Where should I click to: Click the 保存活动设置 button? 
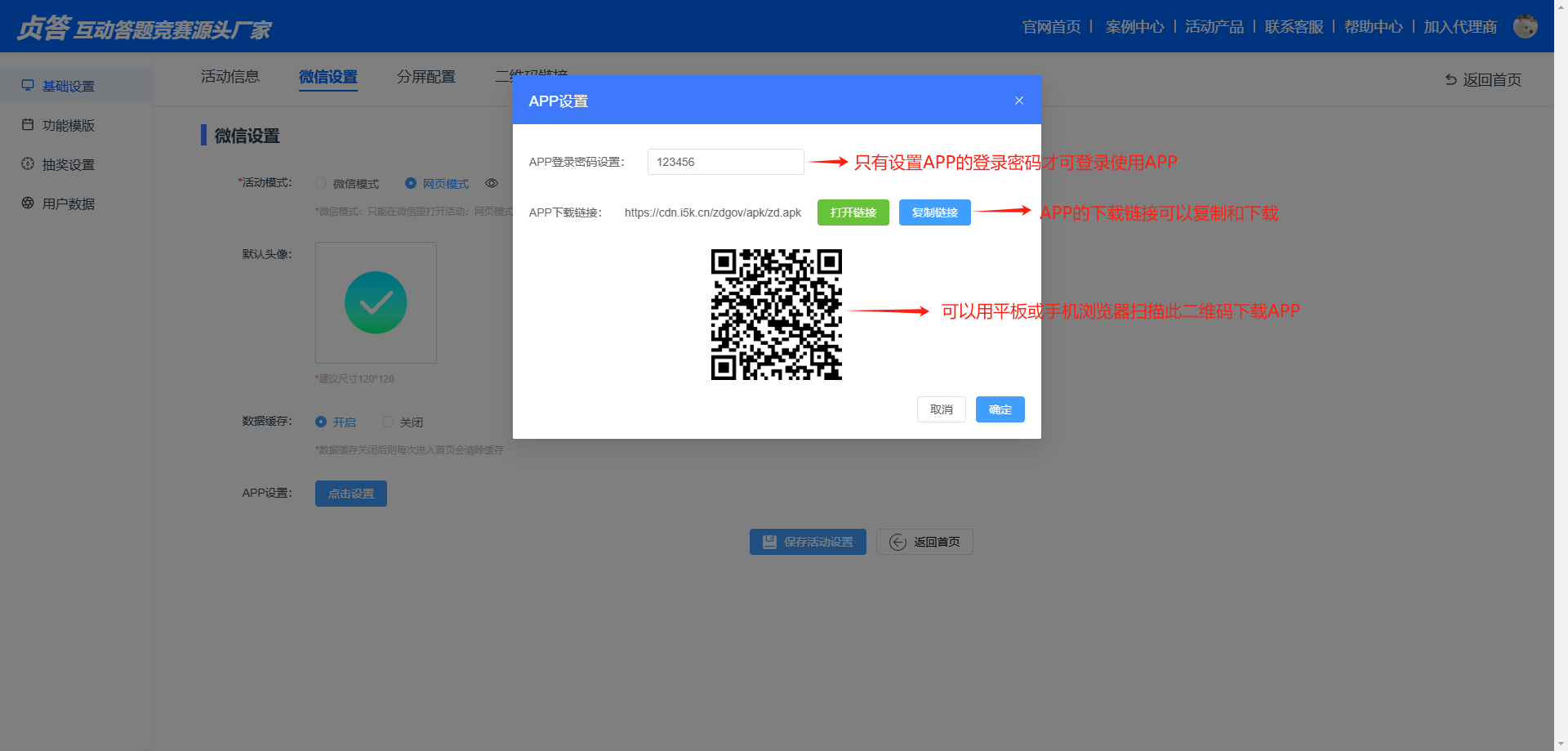808,542
